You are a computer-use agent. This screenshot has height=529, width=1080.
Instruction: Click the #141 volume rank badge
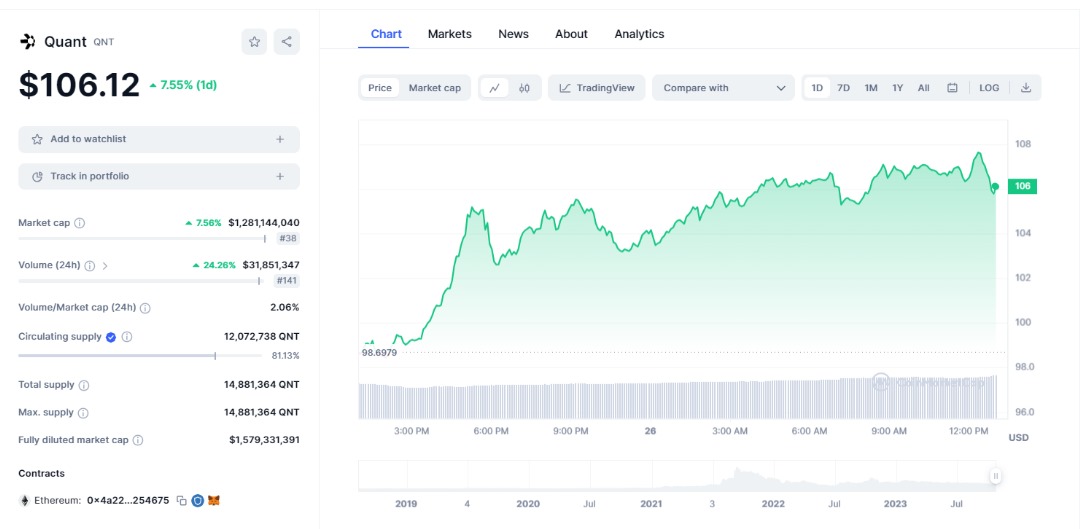coord(287,280)
